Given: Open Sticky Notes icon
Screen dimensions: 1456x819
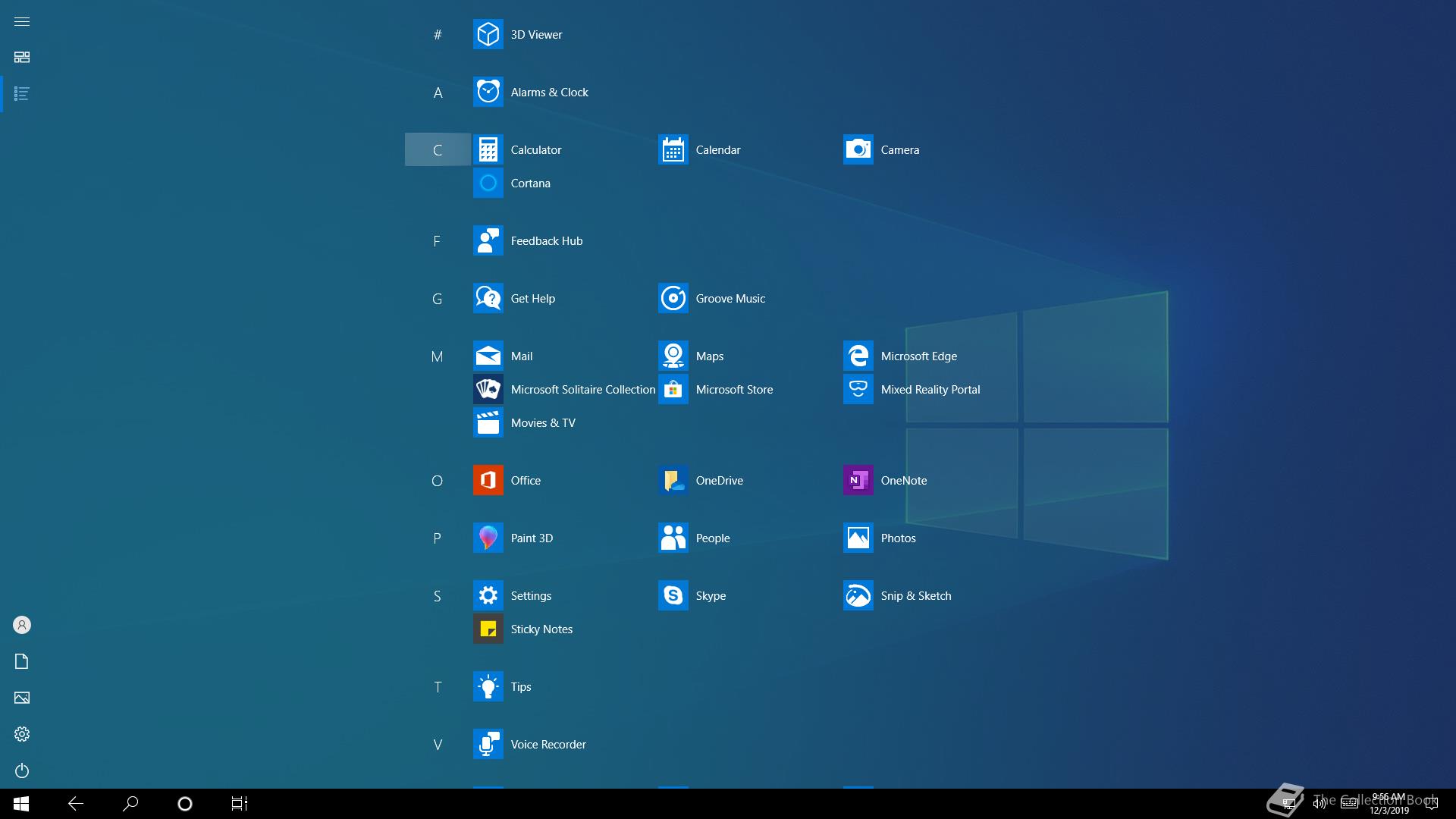Looking at the screenshot, I should point(488,629).
